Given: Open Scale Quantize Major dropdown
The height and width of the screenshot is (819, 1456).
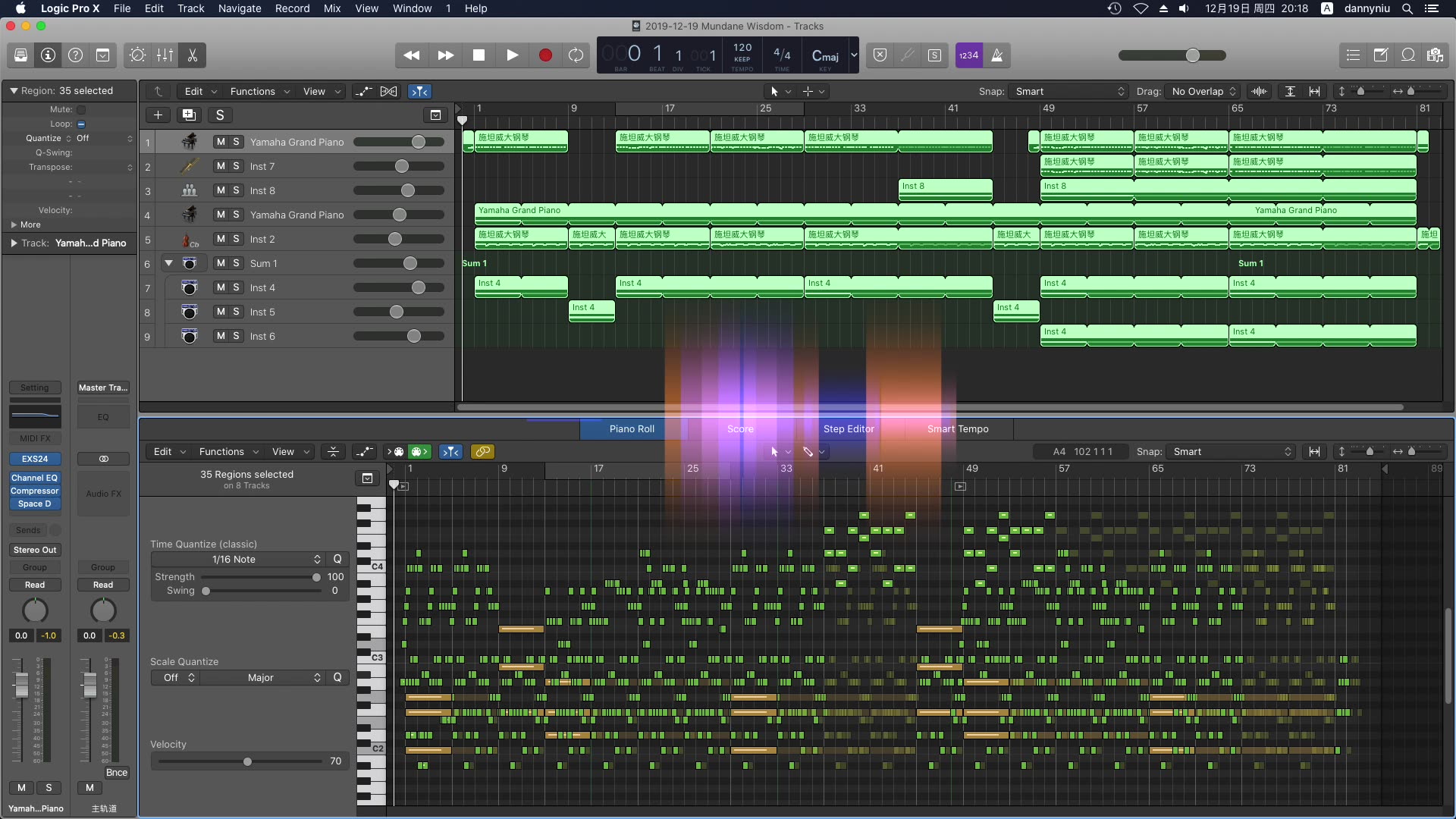Looking at the screenshot, I should point(264,677).
